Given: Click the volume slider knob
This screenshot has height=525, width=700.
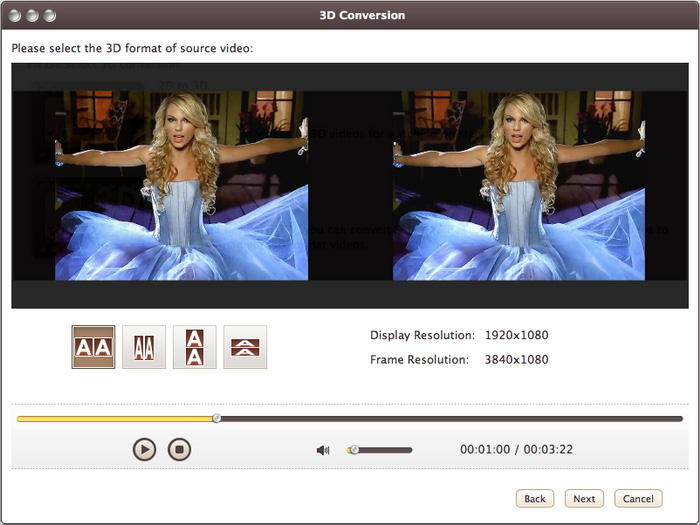Looking at the screenshot, I should [x=353, y=450].
